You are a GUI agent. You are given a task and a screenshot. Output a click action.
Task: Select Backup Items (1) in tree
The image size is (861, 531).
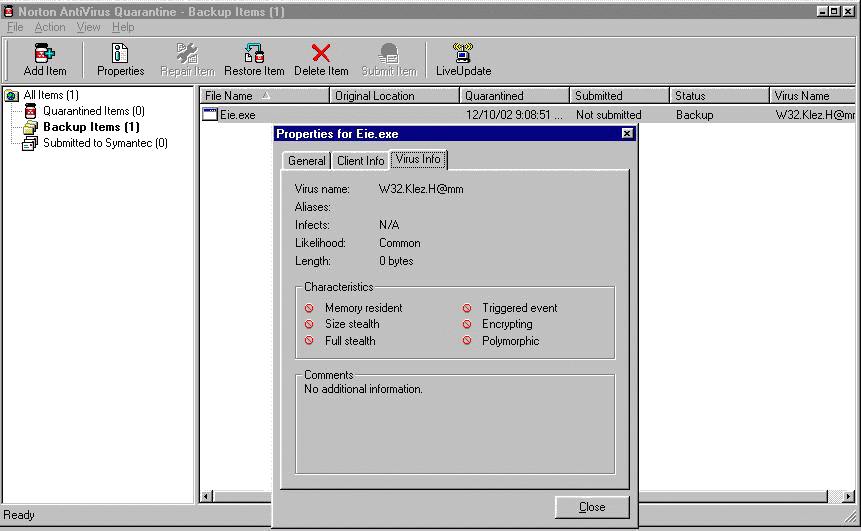tap(93, 127)
